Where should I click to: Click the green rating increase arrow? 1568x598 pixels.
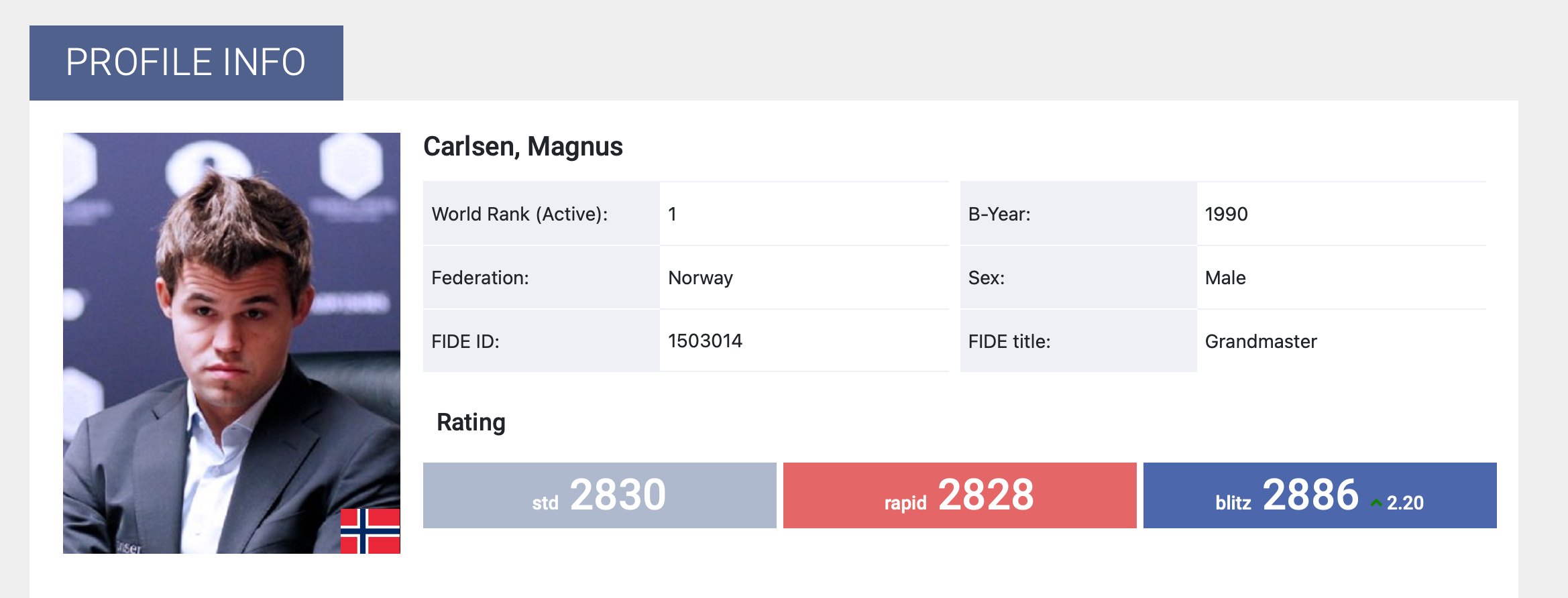tap(1376, 503)
